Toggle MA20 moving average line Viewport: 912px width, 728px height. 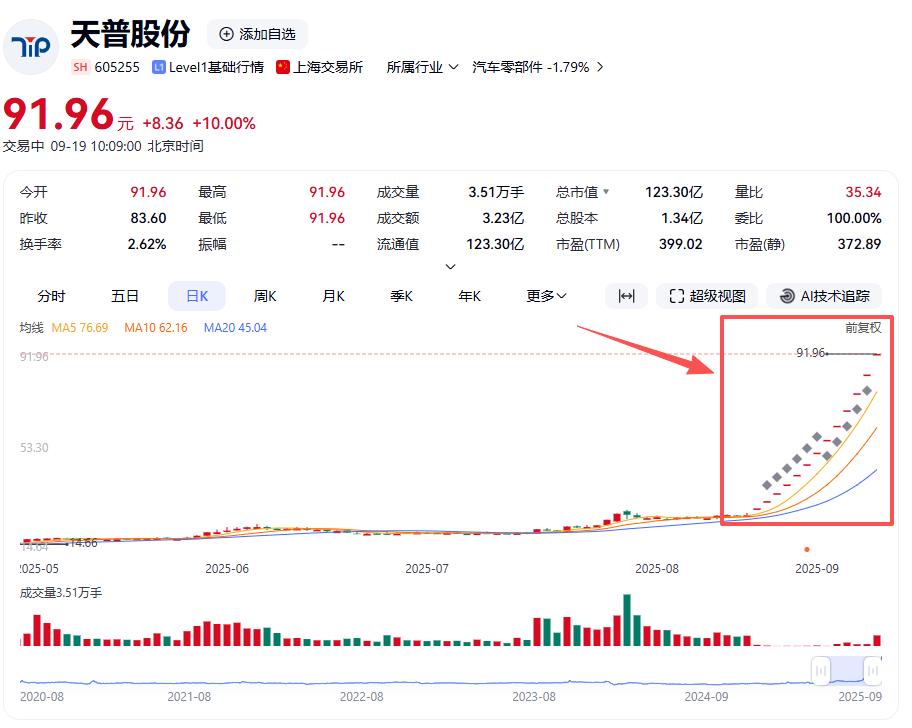pyautogui.click(x=235, y=327)
